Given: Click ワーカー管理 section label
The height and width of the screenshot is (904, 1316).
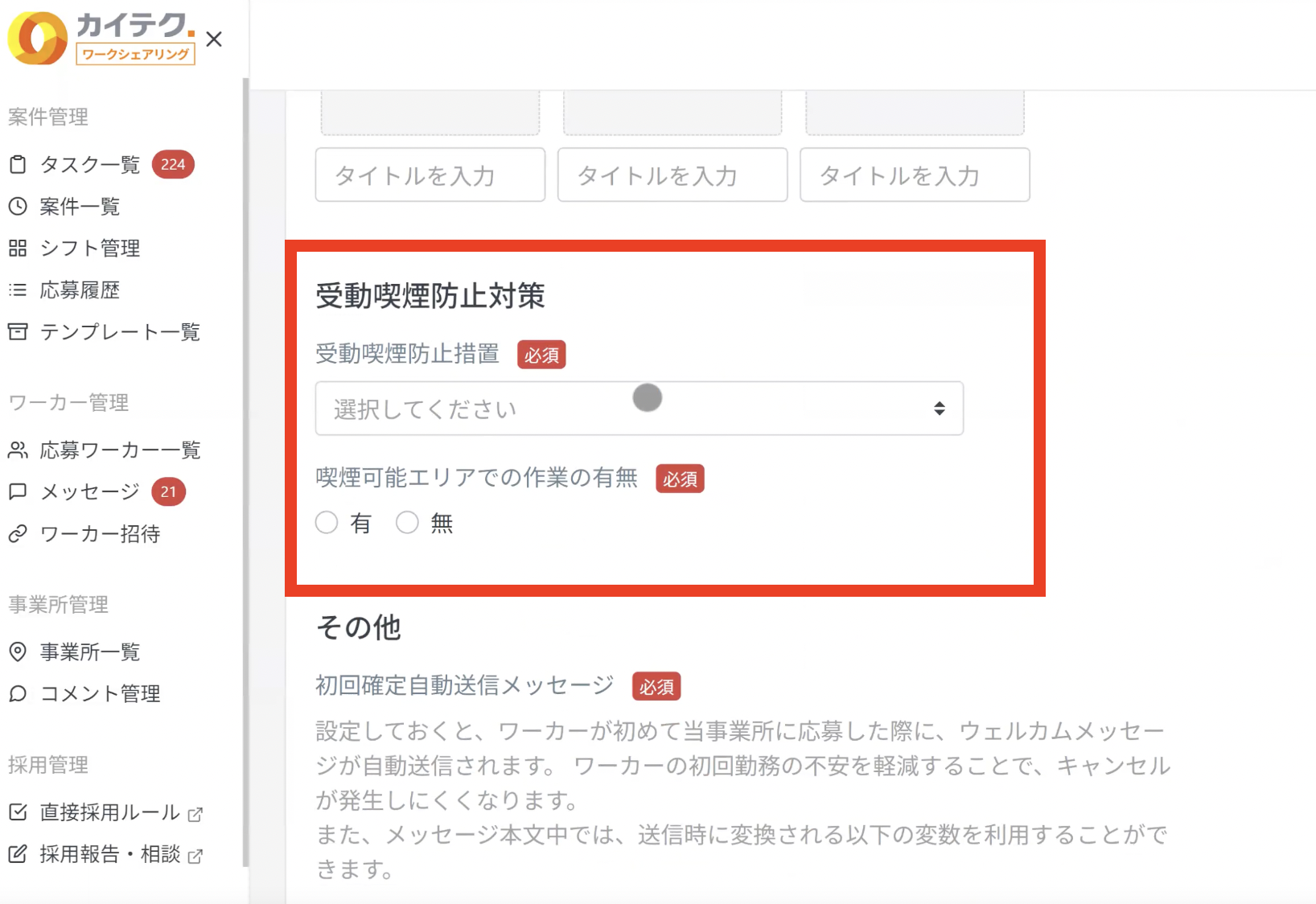Looking at the screenshot, I should coord(68,402).
